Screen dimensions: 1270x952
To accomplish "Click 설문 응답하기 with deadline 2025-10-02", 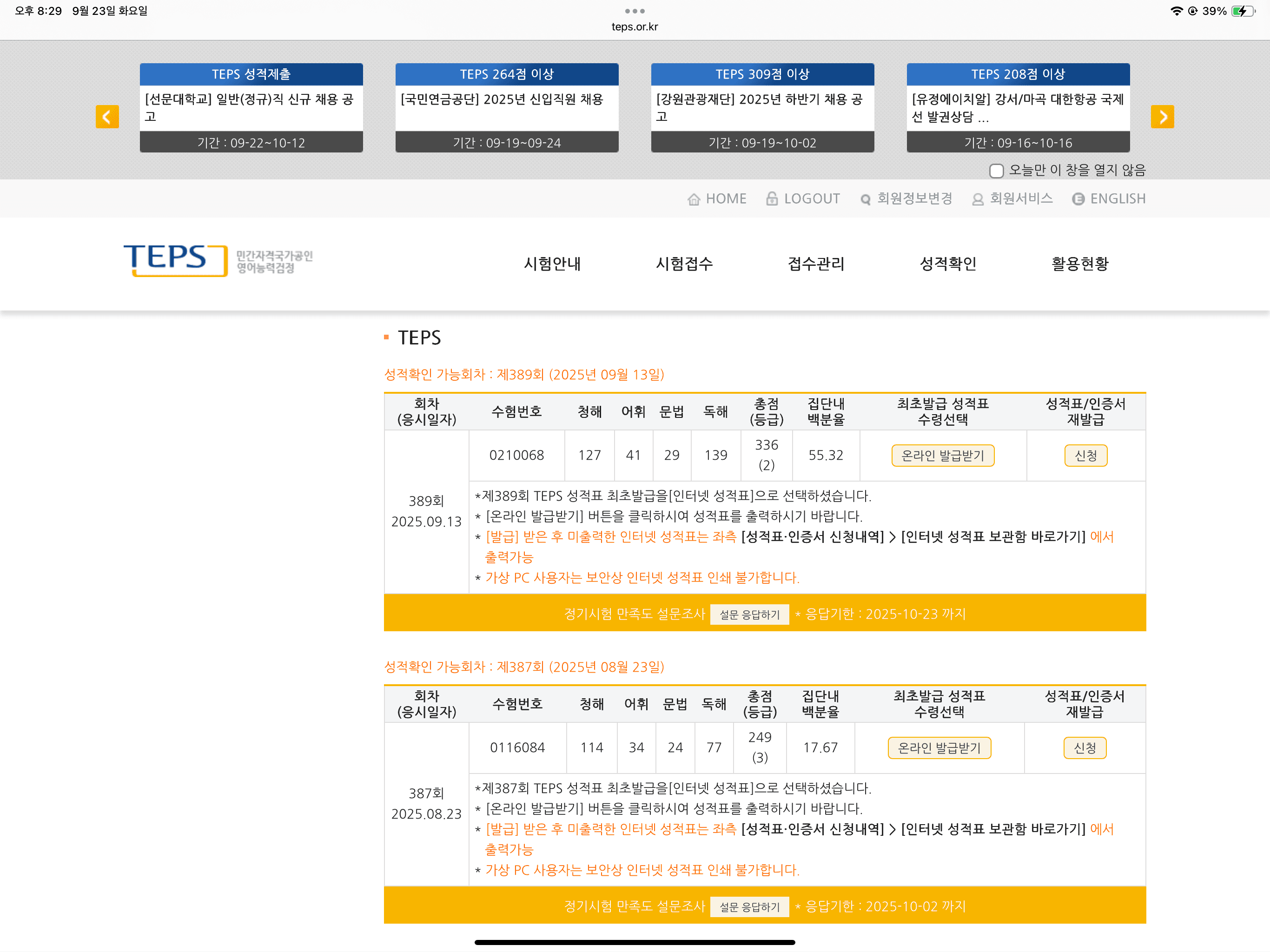I will [x=749, y=906].
